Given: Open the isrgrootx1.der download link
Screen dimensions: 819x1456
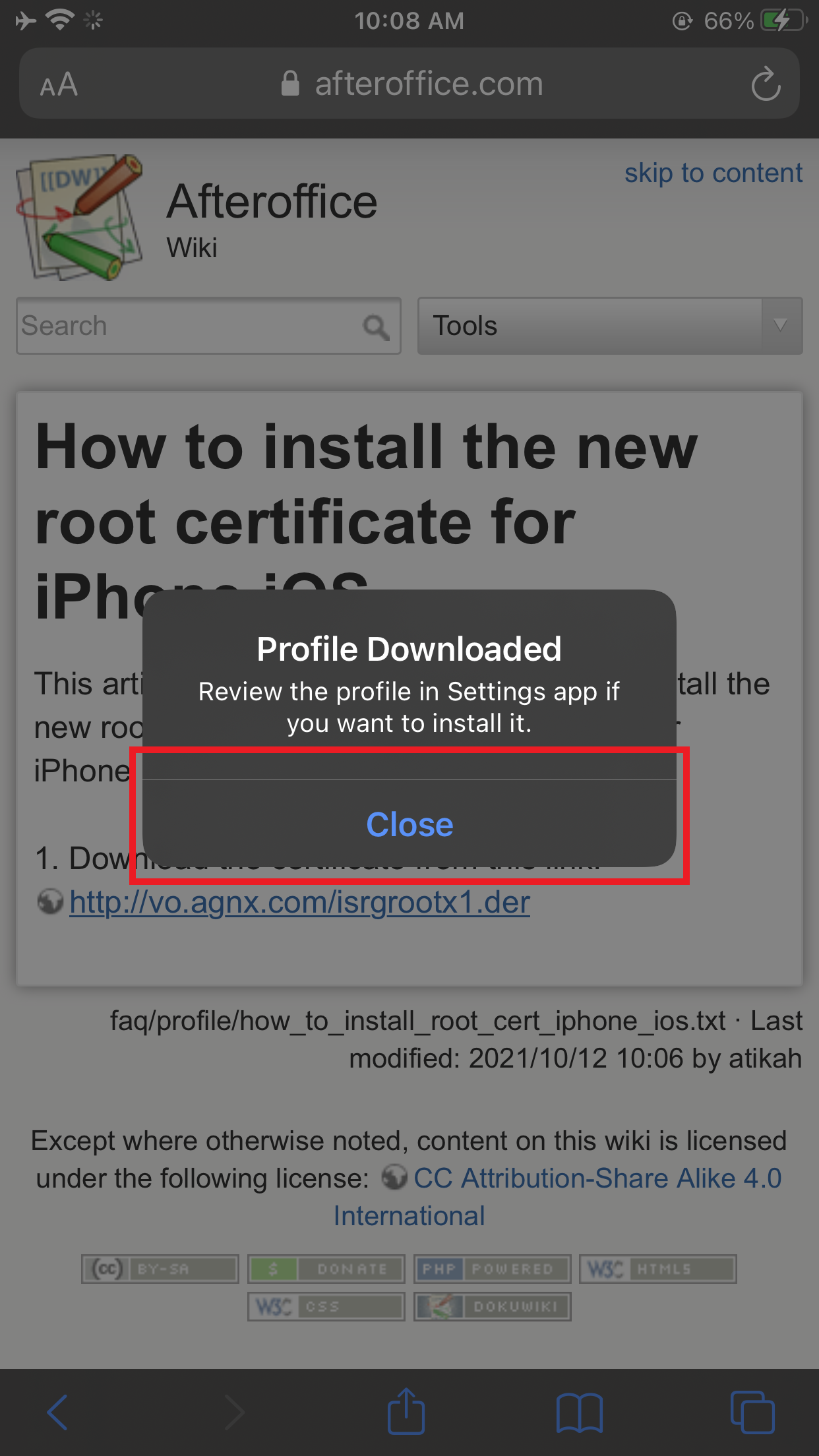Looking at the screenshot, I should (x=299, y=902).
